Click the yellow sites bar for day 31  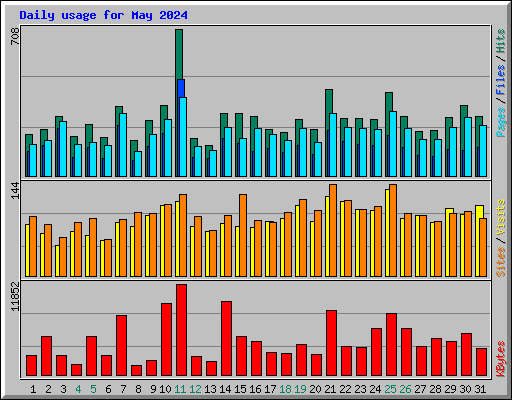tap(479, 212)
